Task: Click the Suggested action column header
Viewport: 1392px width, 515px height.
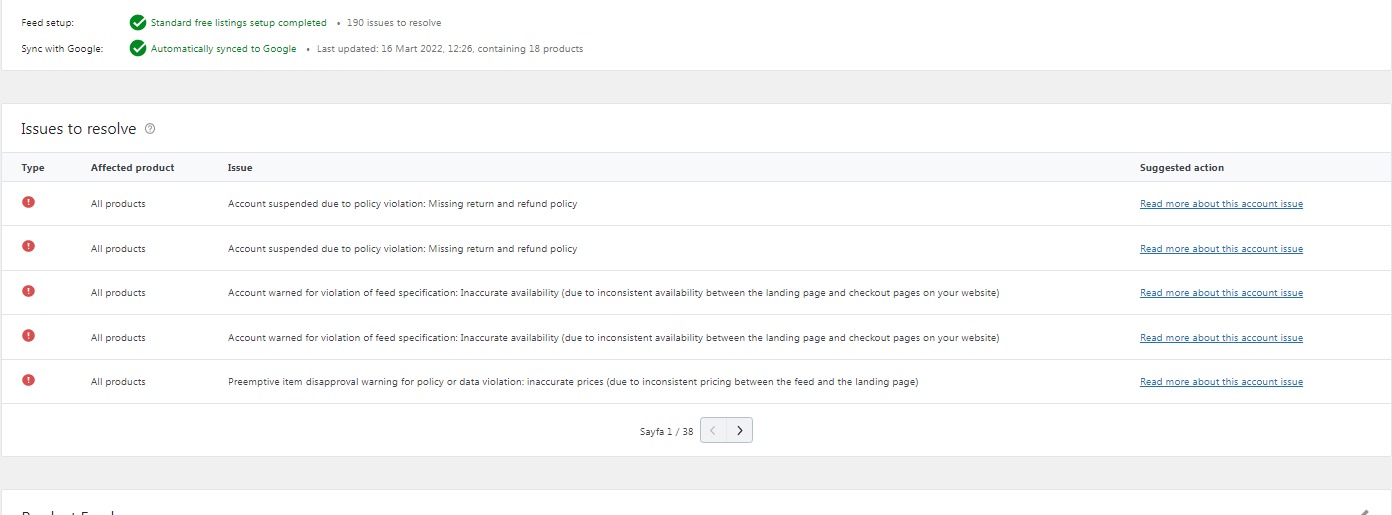Action: 1182,168
